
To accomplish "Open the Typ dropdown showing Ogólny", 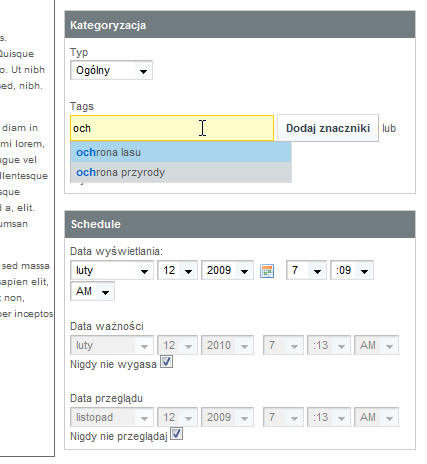I will [x=111, y=70].
